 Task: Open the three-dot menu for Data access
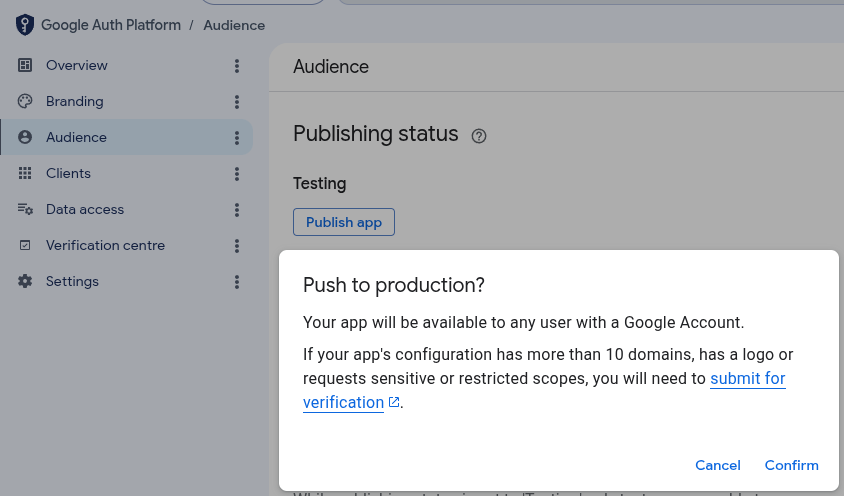pyautogui.click(x=237, y=210)
